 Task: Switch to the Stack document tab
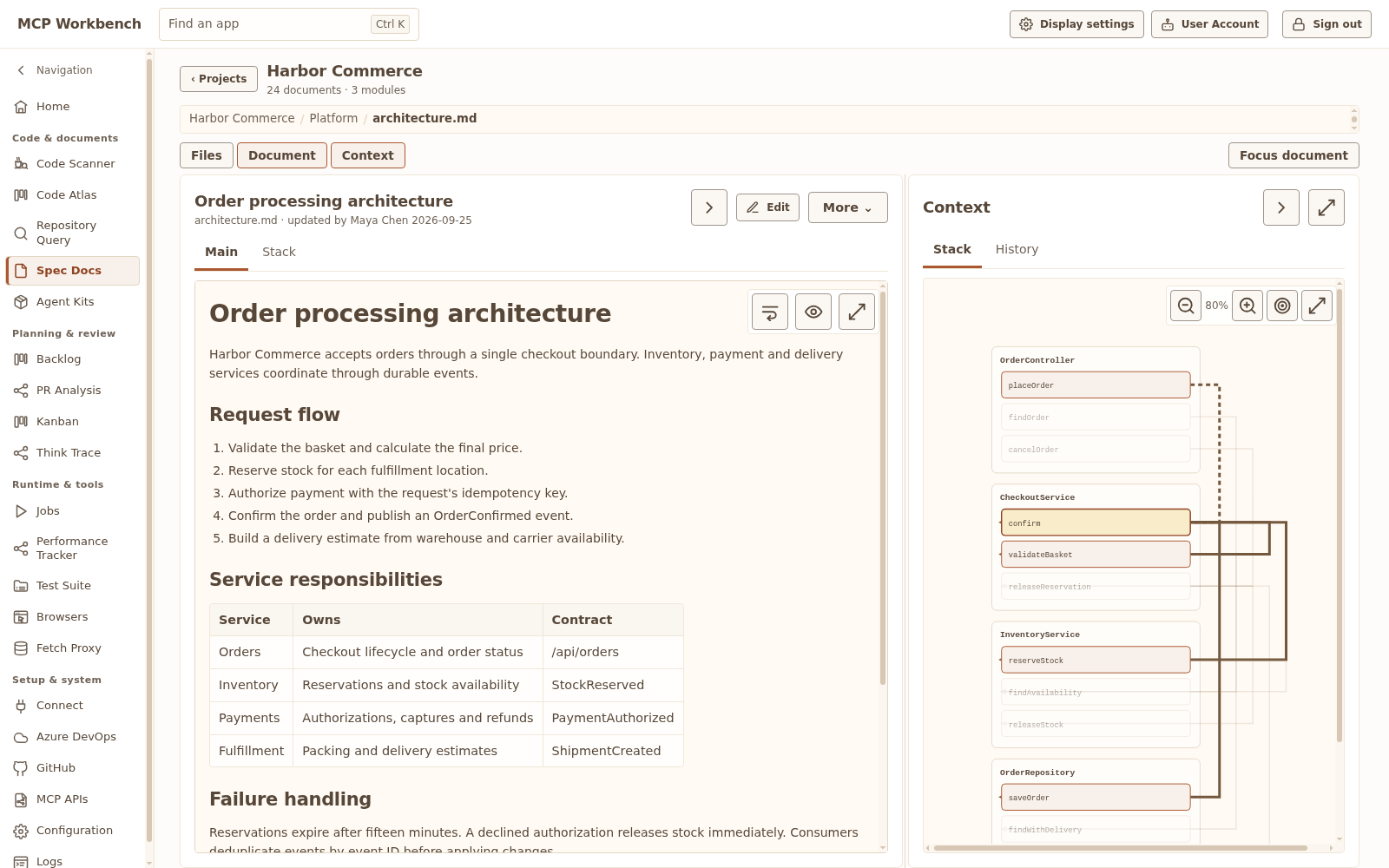[279, 252]
